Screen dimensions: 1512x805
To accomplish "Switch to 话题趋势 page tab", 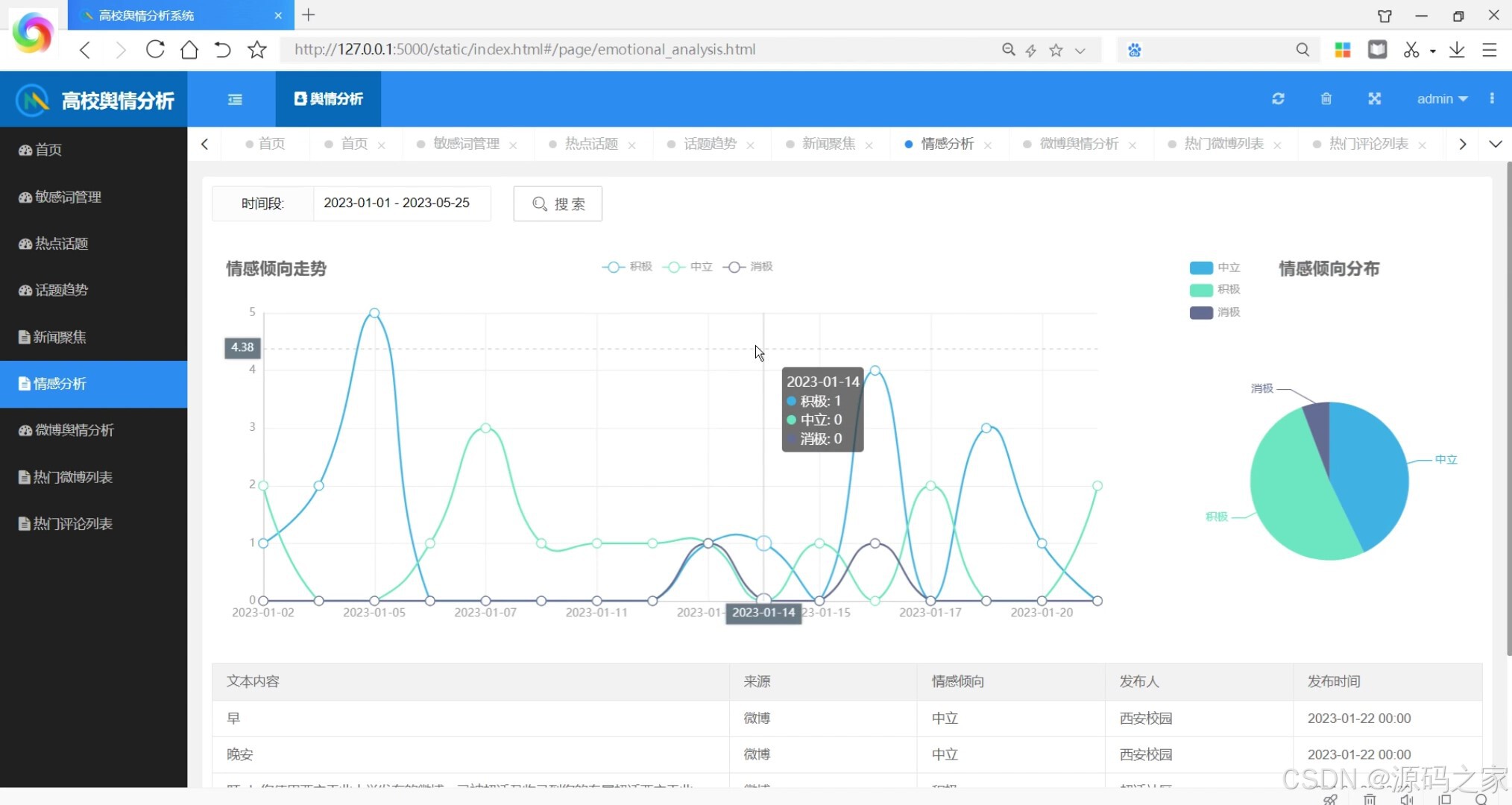I will tap(709, 144).
